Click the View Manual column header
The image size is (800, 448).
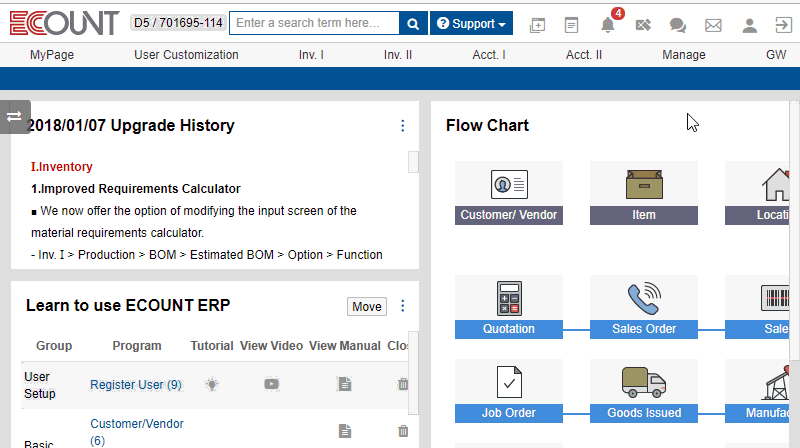point(345,346)
